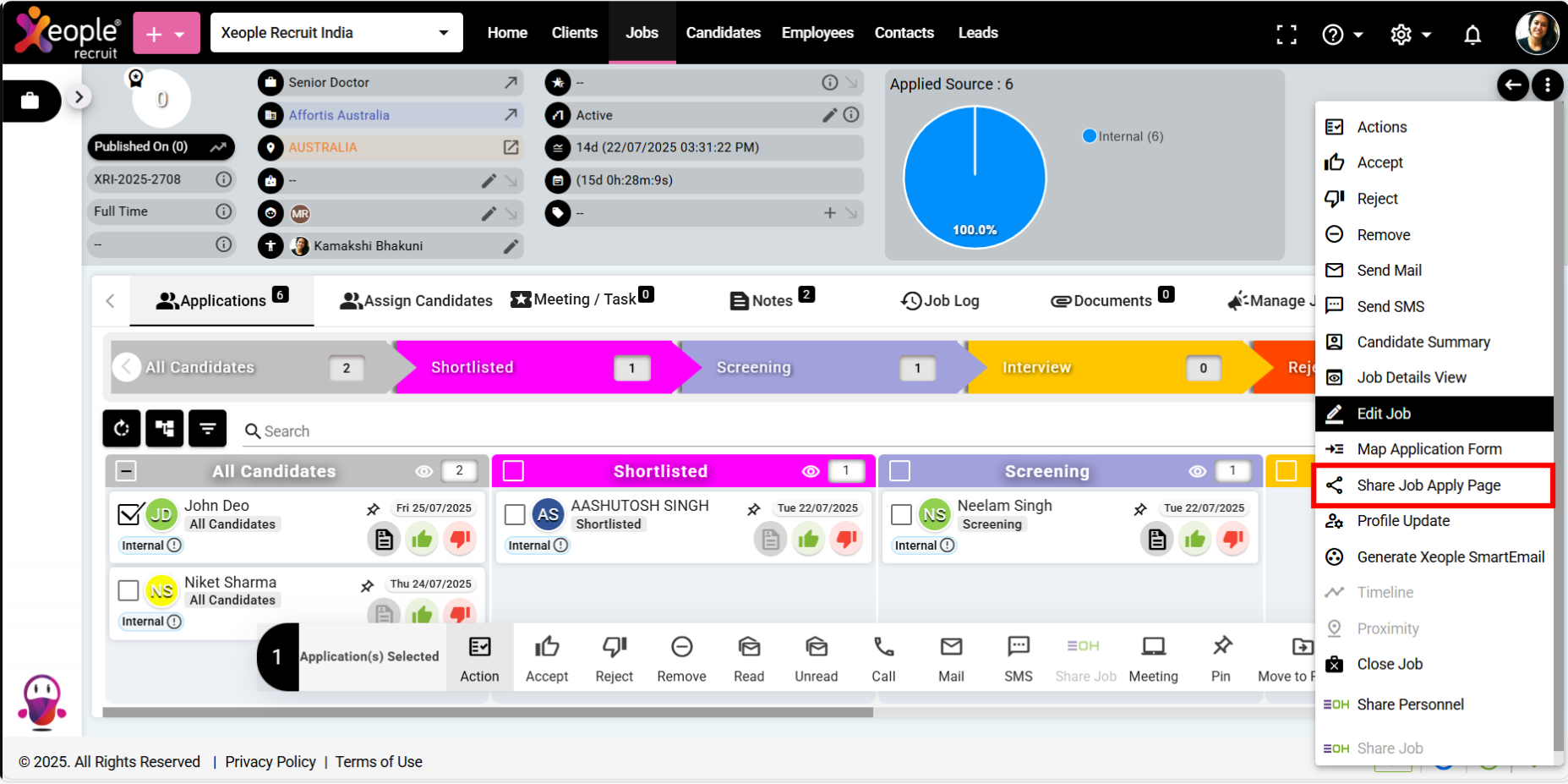
Task: Open Senior Doctor job link arrow
Action: pyautogui.click(x=511, y=82)
